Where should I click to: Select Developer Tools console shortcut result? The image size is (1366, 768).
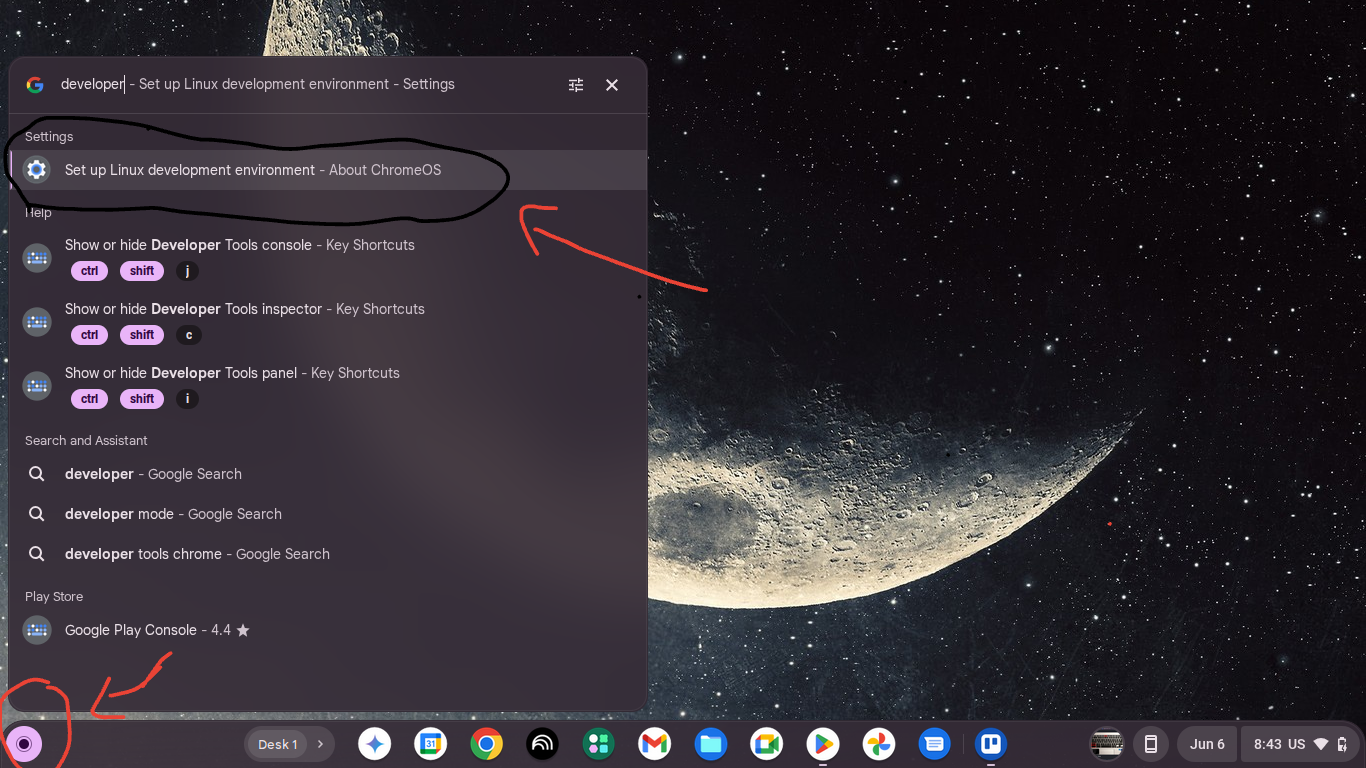[x=328, y=257]
